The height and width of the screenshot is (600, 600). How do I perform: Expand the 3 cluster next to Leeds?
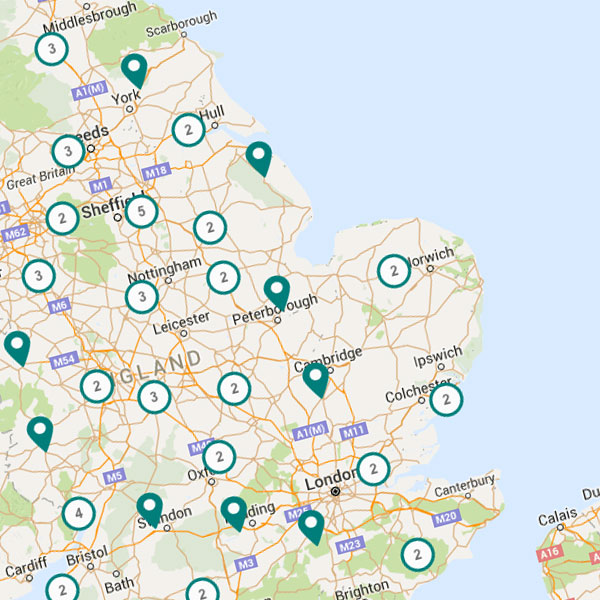[68, 152]
